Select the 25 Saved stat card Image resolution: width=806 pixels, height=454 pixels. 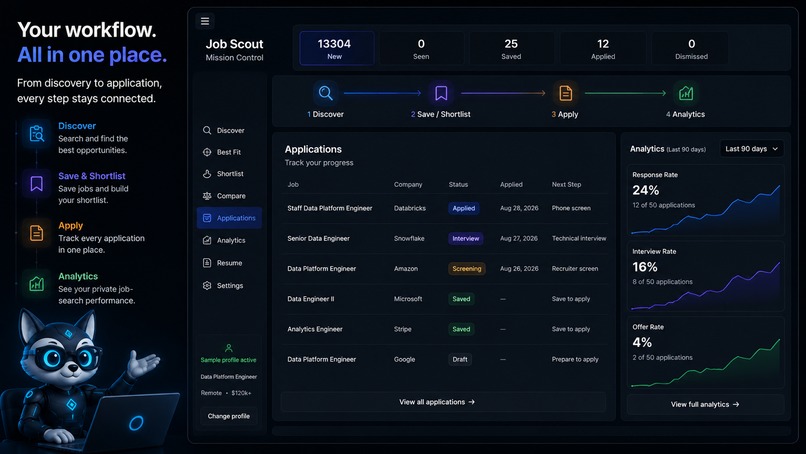click(x=511, y=48)
